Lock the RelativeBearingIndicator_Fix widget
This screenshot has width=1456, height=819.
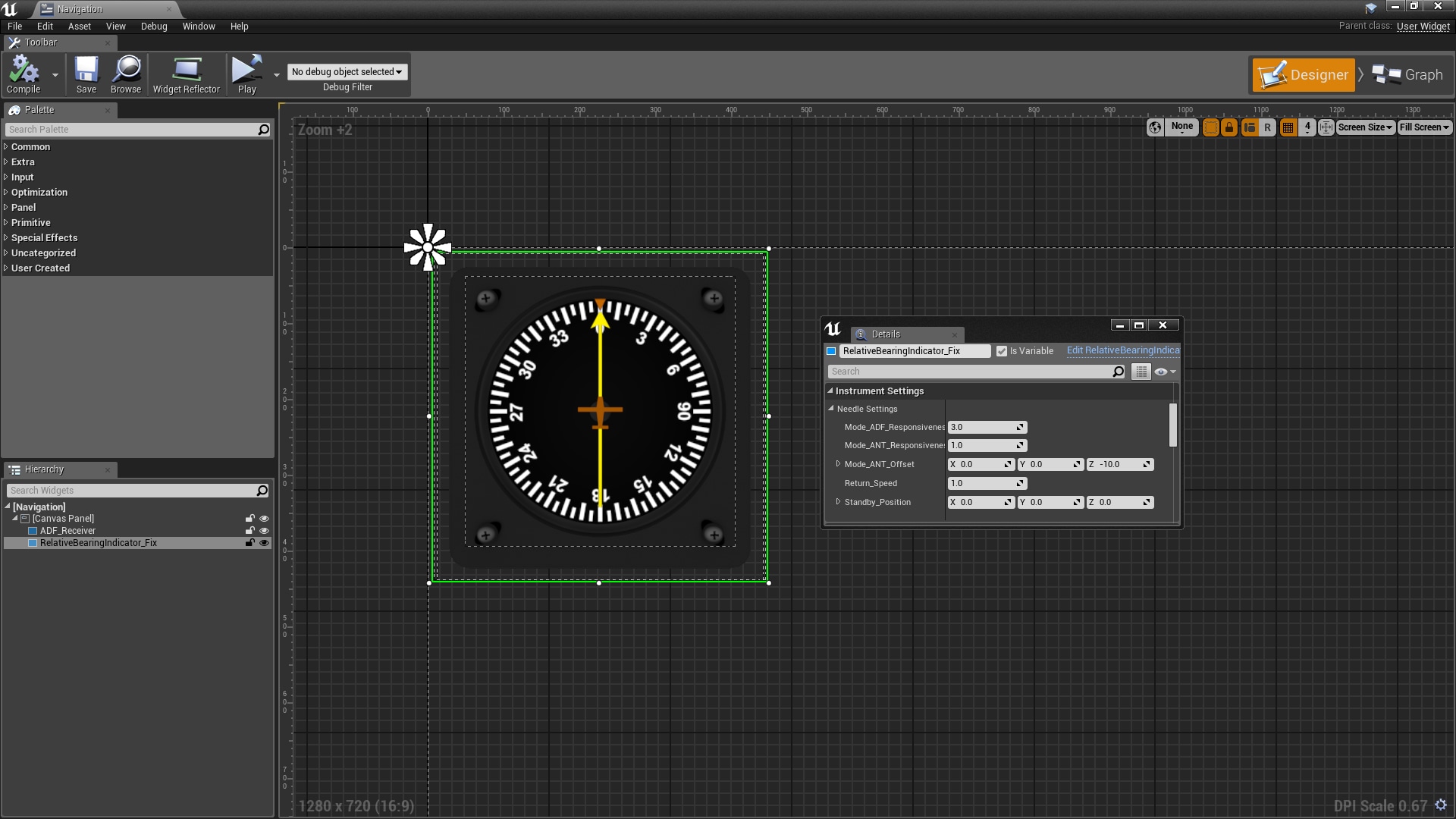[250, 543]
